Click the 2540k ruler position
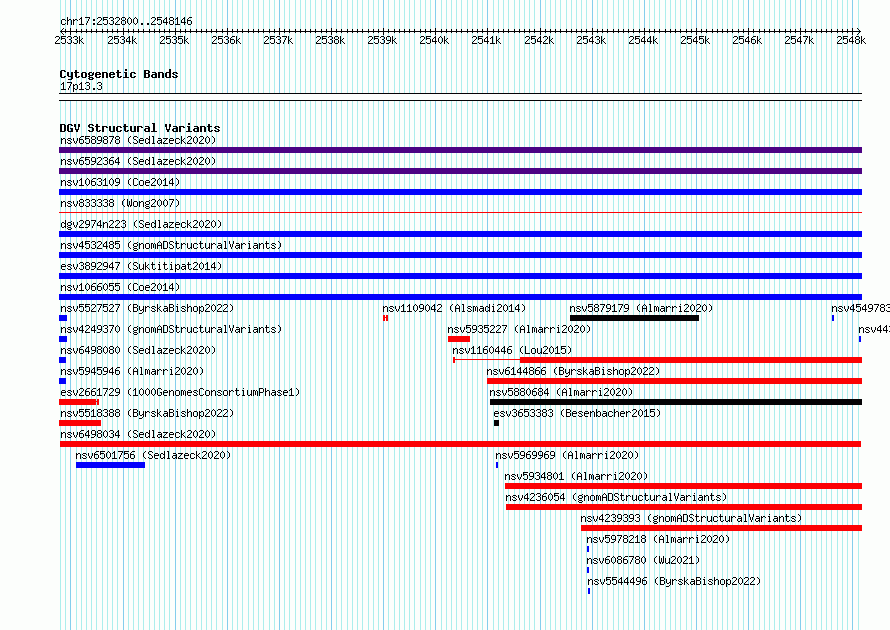The image size is (890, 630). [x=434, y=40]
